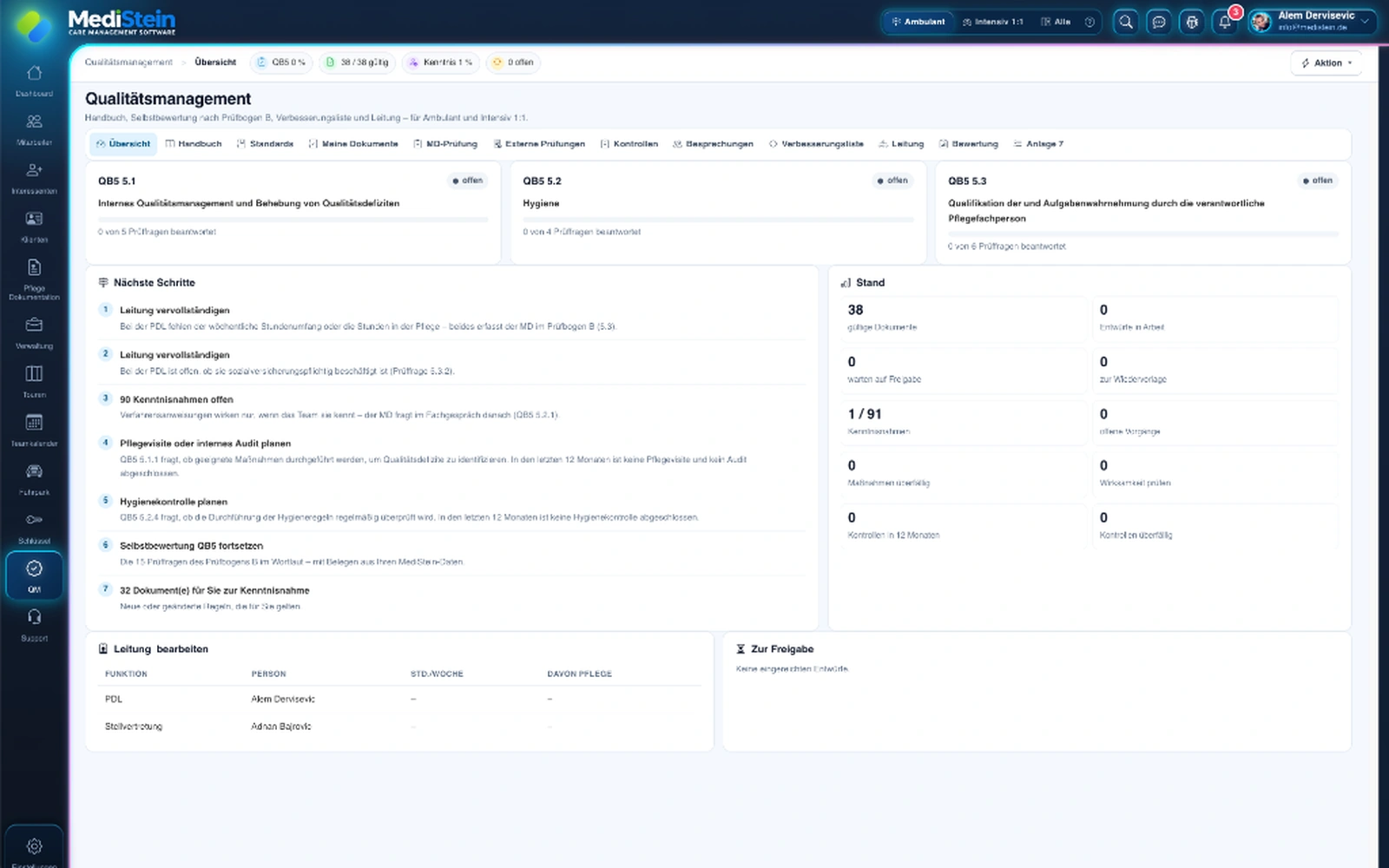This screenshot has height=868, width=1389.
Task: Open Verwaltung in the sidebar
Action: 34,333
